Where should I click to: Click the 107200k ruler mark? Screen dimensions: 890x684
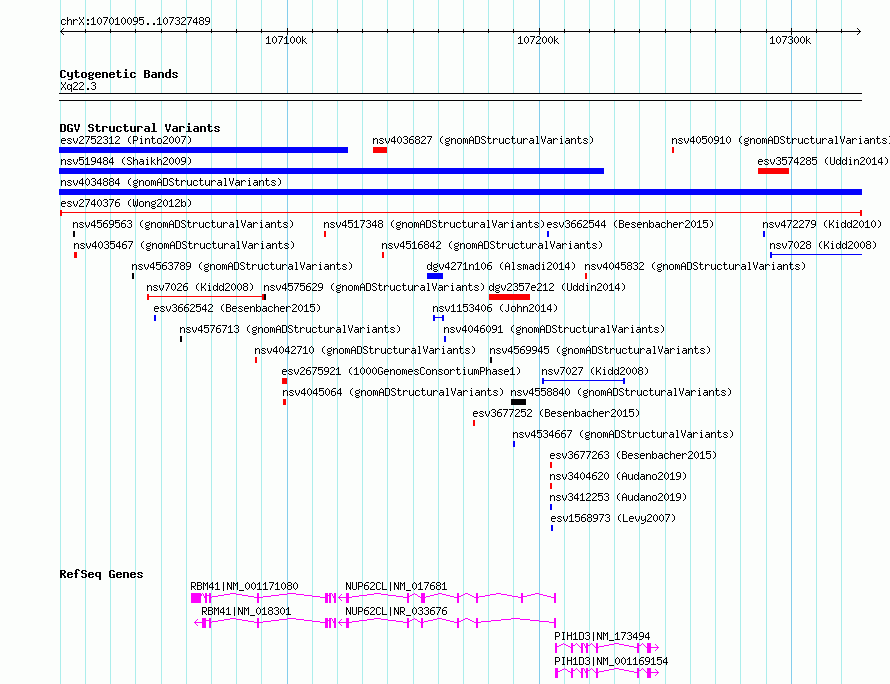click(x=538, y=40)
